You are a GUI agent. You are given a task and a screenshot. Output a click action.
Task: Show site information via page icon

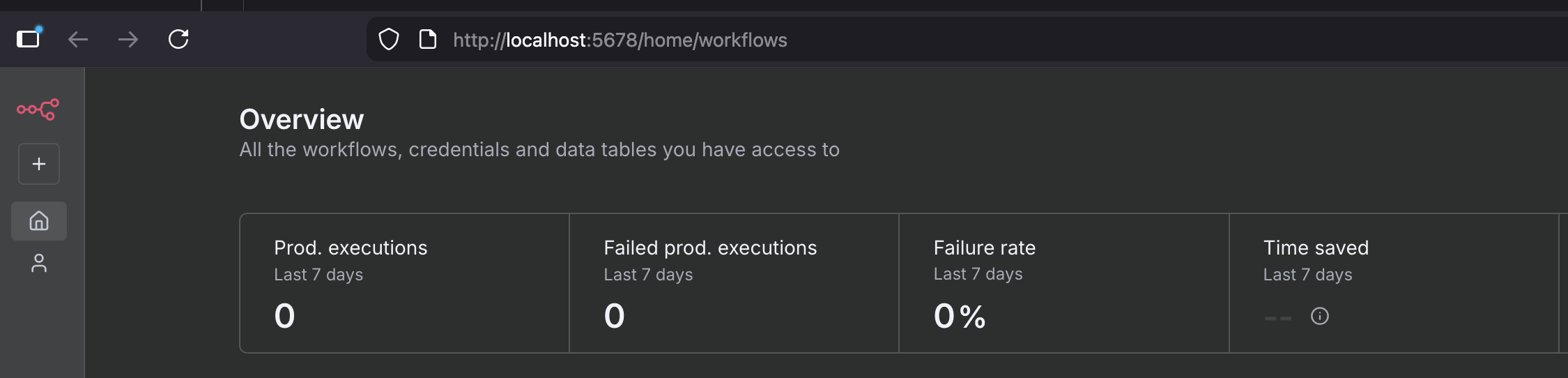(428, 40)
